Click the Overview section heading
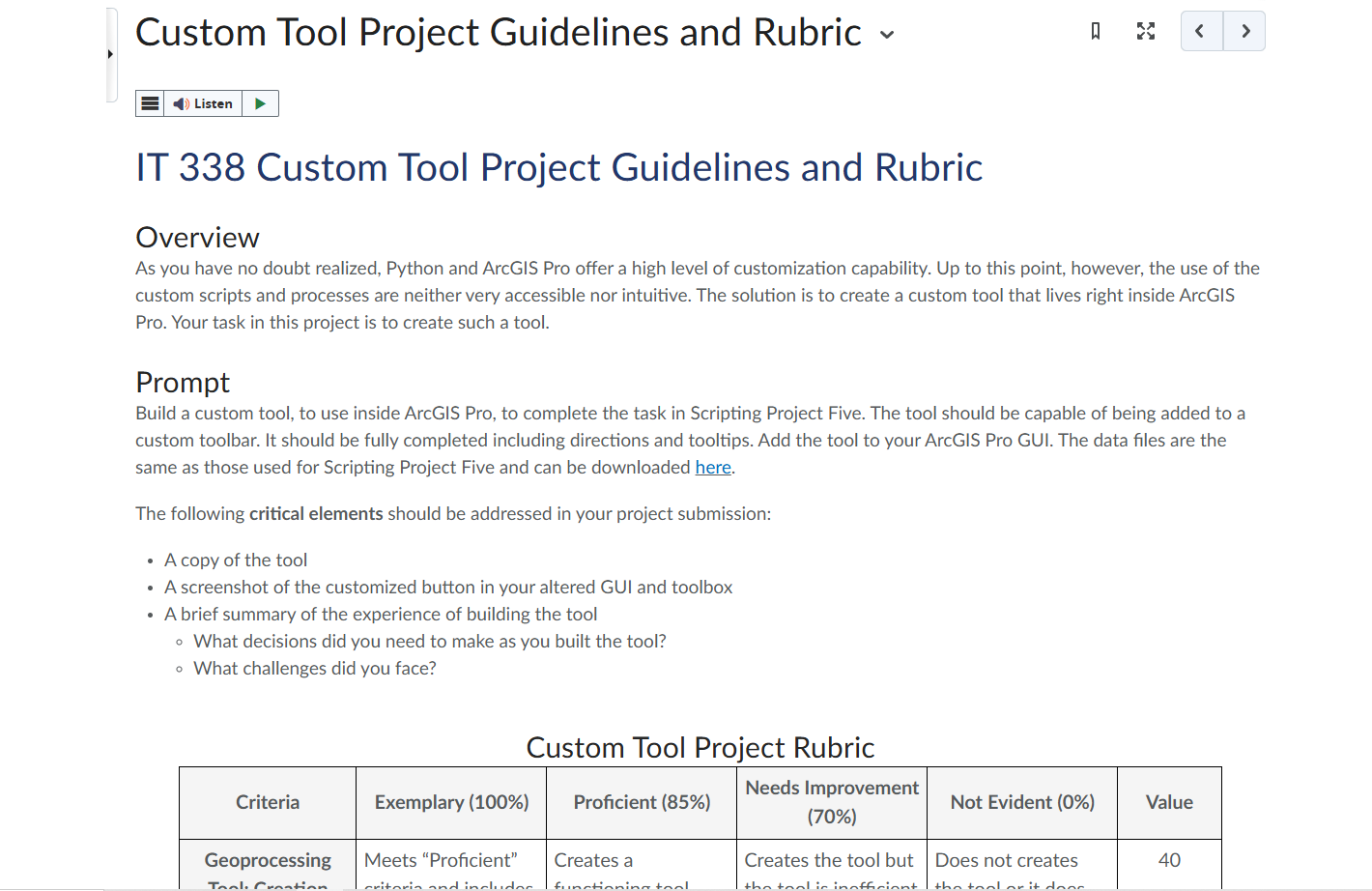 [x=197, y=237]
